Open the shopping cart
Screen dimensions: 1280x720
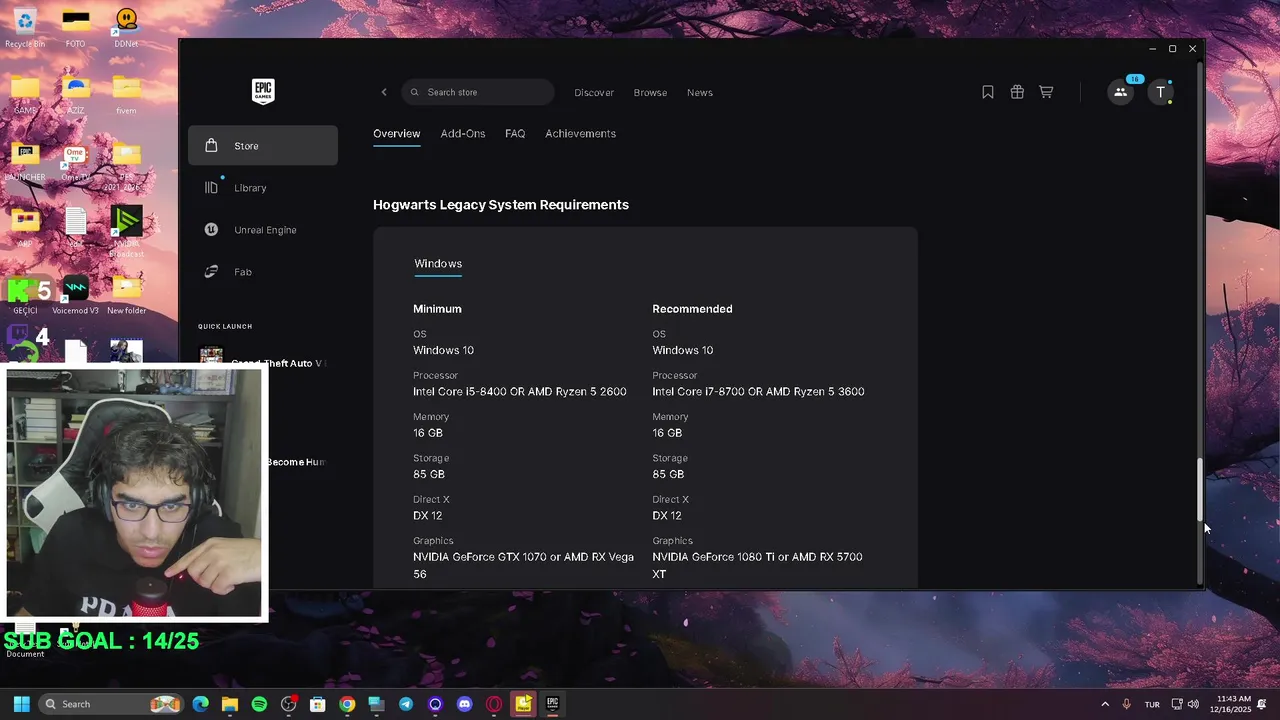coord(1046,92)
